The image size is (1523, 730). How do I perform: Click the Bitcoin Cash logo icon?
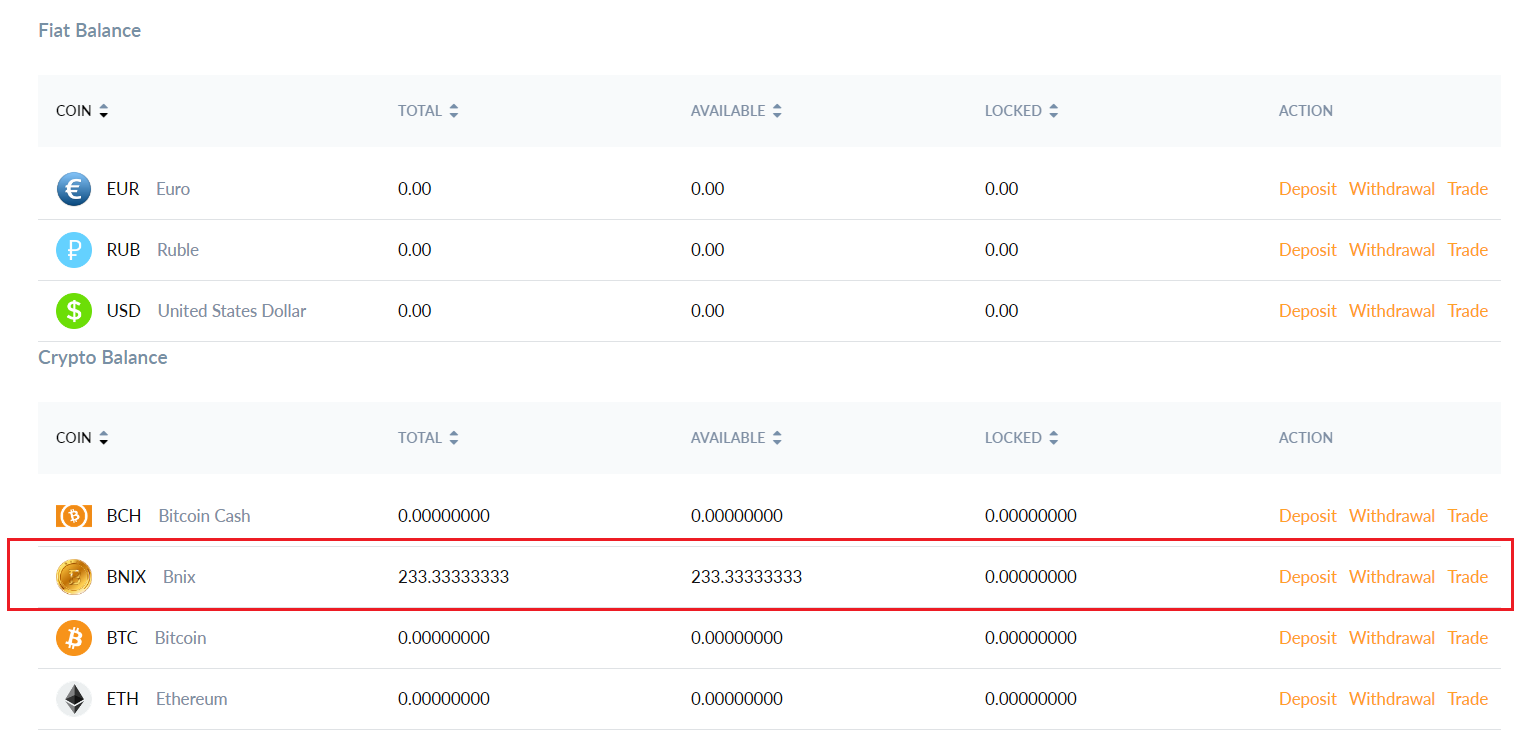pos(74,516)
